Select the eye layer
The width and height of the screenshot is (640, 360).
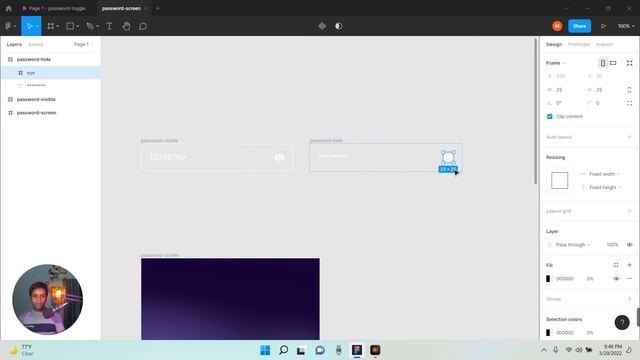(x=51, y=73)
